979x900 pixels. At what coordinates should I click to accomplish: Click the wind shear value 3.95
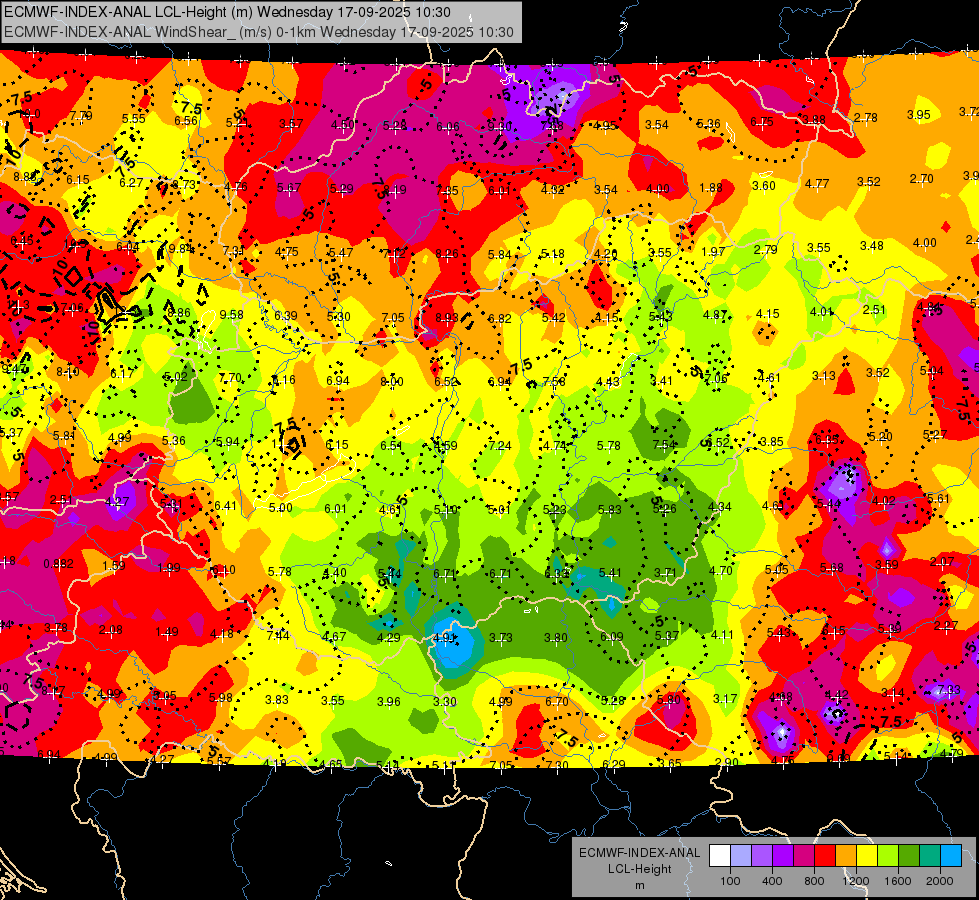tap(918, 115)
